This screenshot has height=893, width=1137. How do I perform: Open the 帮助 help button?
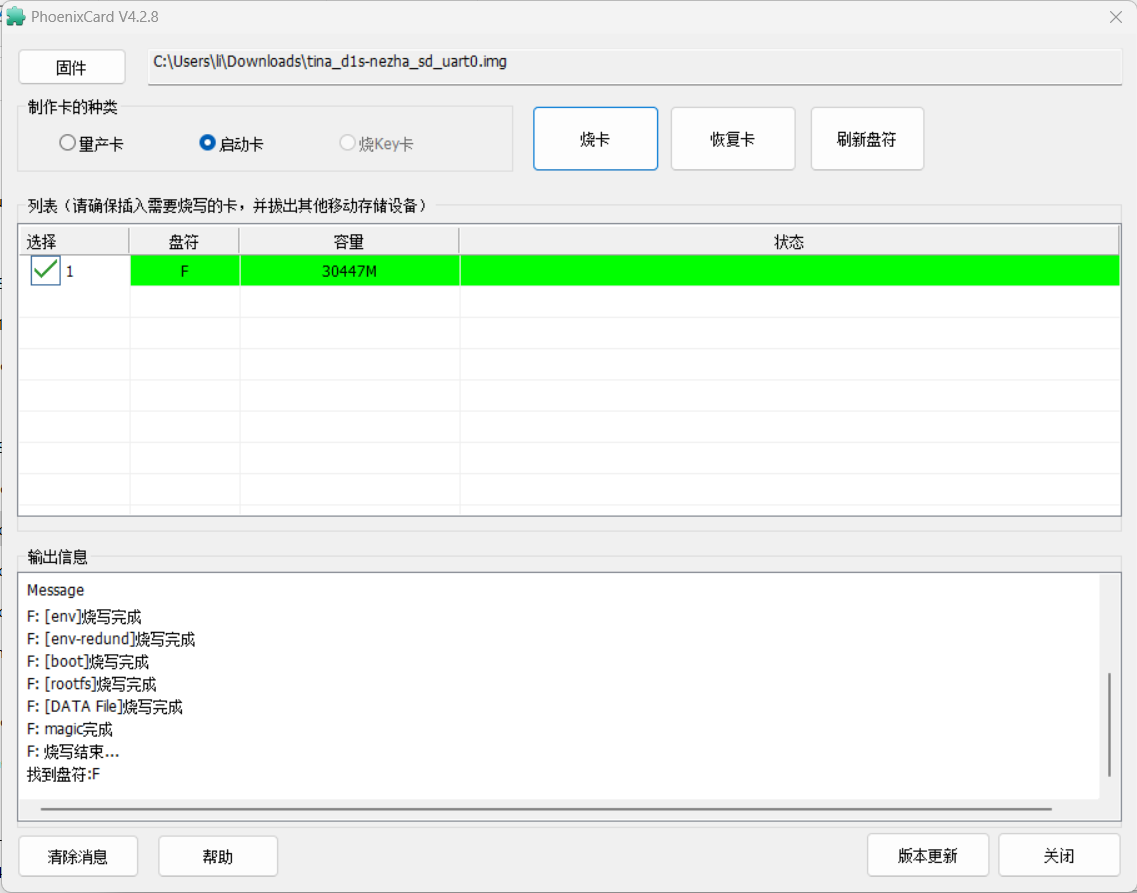tap(218, 856)
